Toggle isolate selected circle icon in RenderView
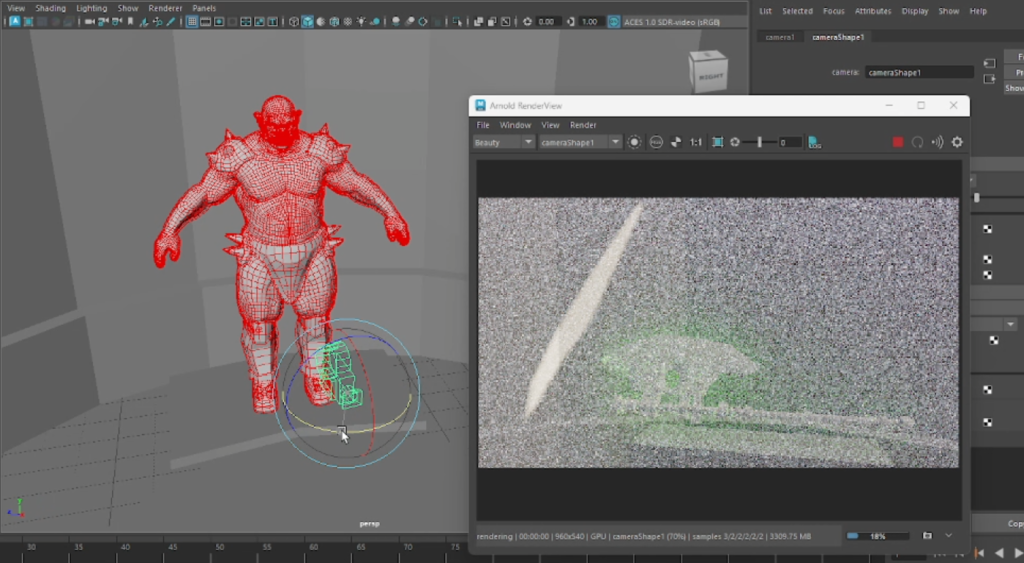This screenshot has height=563, width=1024. [x=634, y=142]
